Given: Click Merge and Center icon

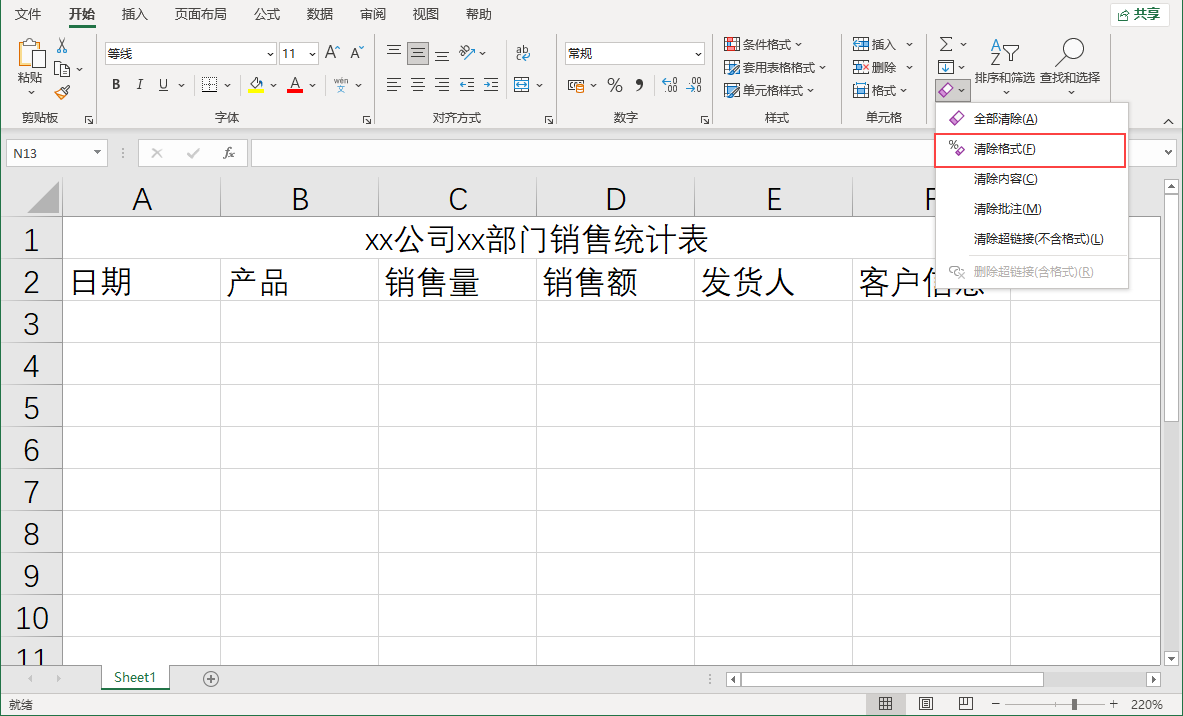Looking at the screenshot, I should (x=522, y=85).
